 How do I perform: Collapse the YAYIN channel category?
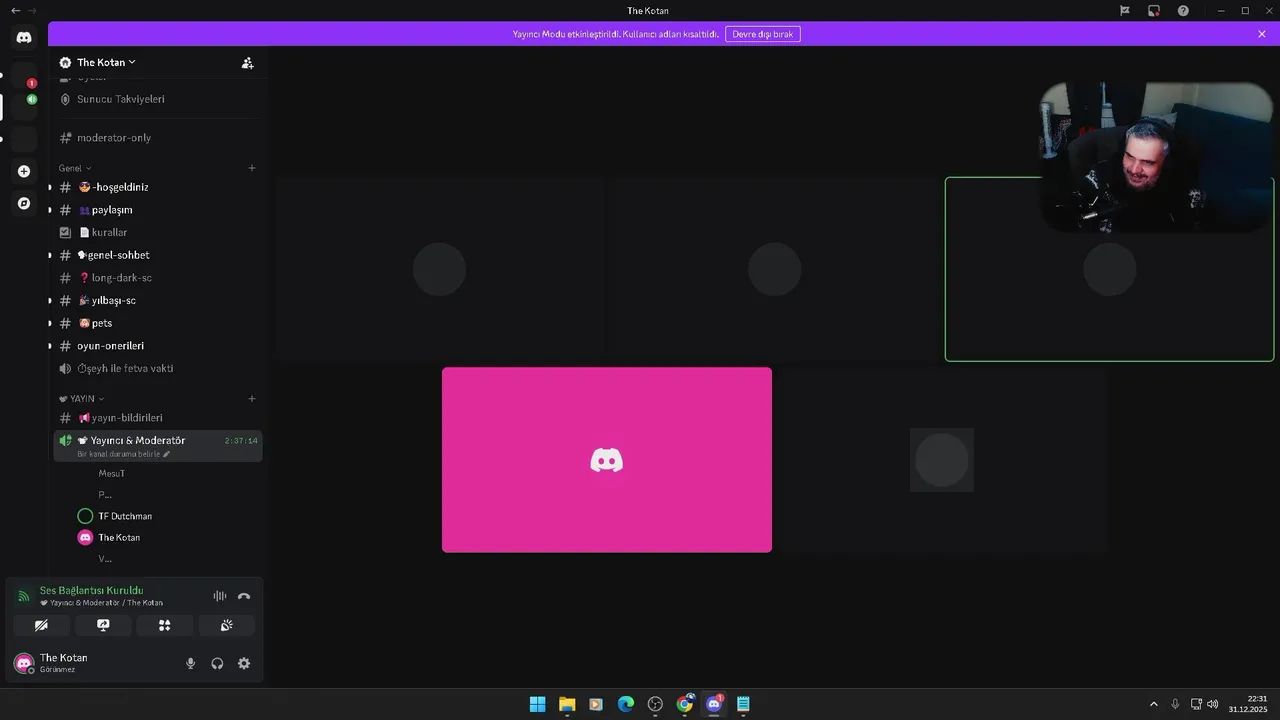81,398
